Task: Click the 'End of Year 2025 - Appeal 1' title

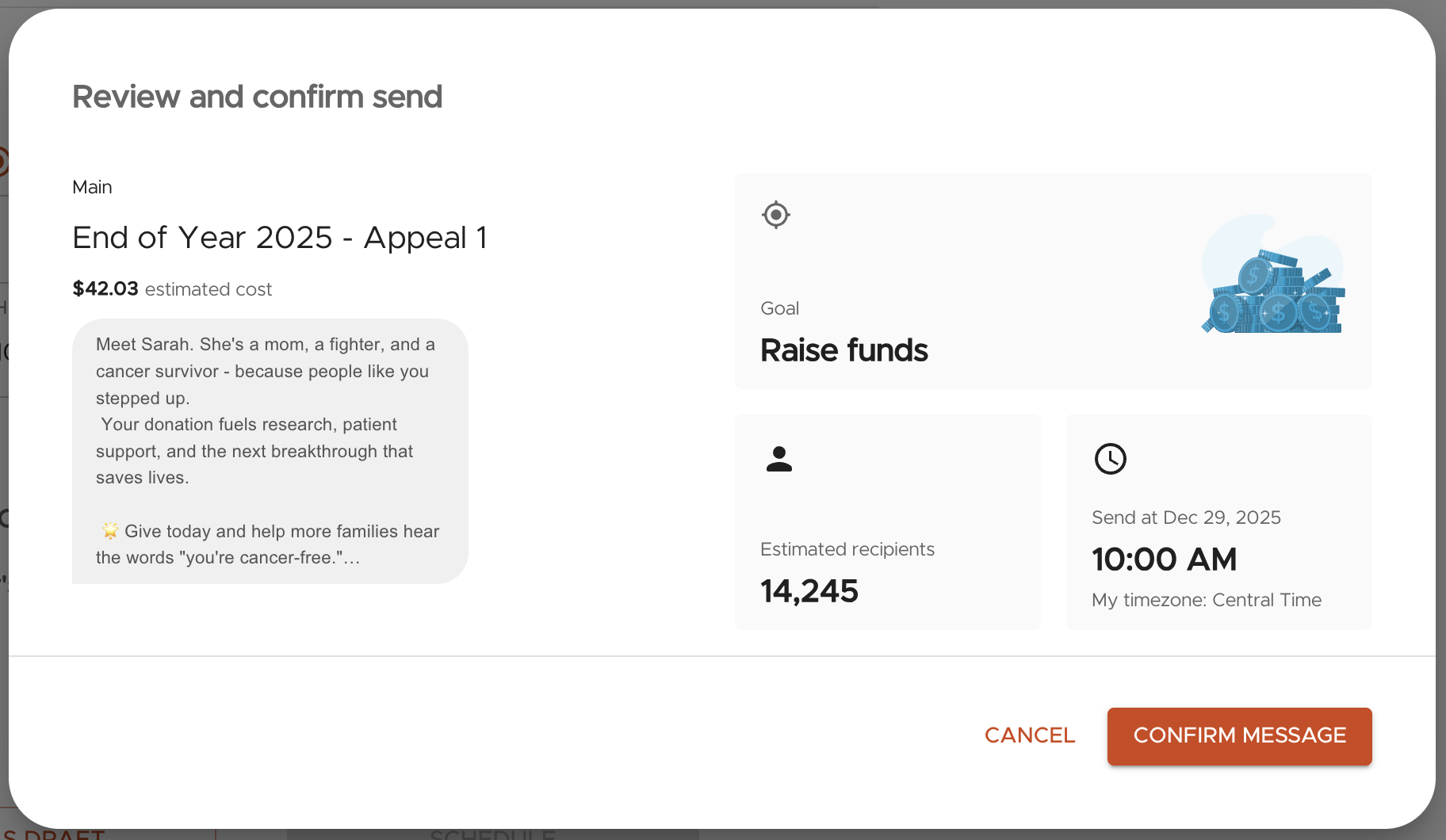Action: click(x=280, y=238)
